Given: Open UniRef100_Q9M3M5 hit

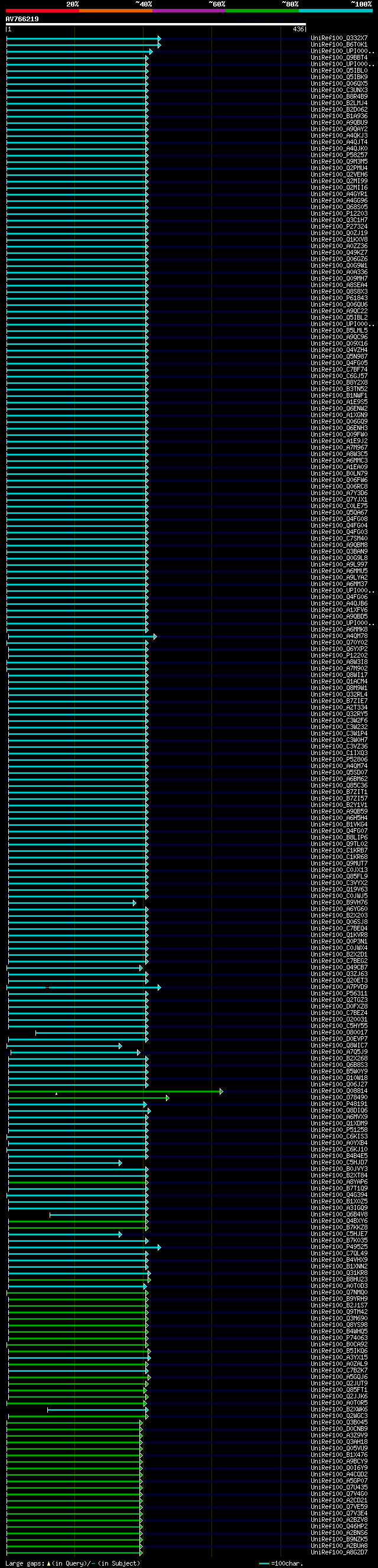Looking at the screenshot, I should (339, 161).
